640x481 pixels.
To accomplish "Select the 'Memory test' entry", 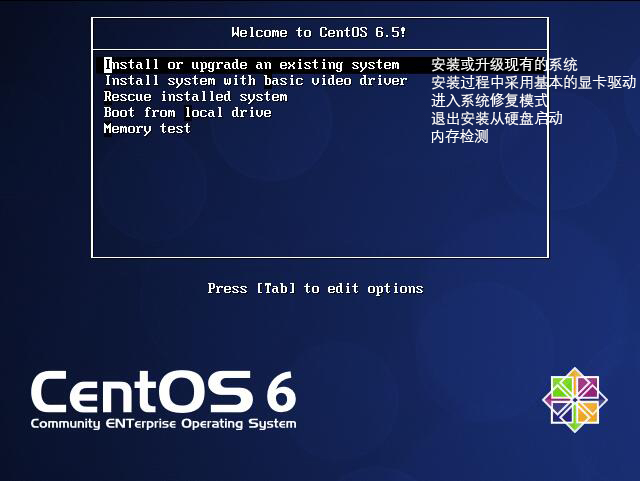I will click(147, 129).
